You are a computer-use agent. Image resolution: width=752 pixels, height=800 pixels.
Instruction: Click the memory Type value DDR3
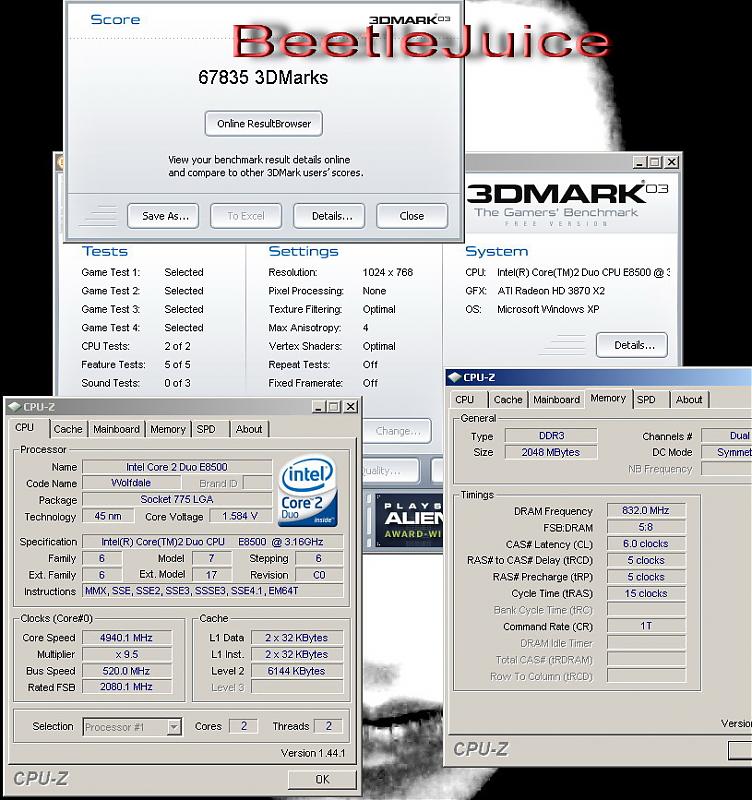551,436
